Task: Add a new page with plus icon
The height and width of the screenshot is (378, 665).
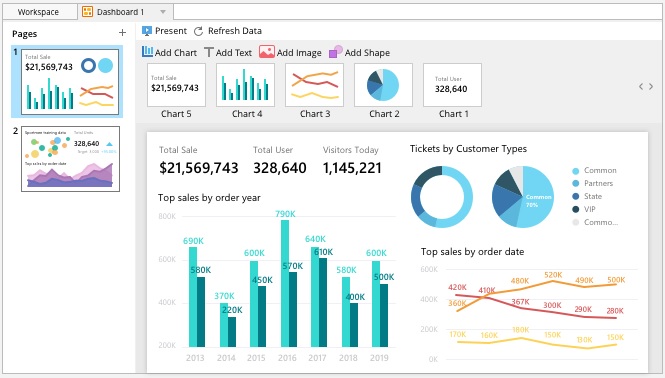Action: pyautogui.click(x=122, y=33)
